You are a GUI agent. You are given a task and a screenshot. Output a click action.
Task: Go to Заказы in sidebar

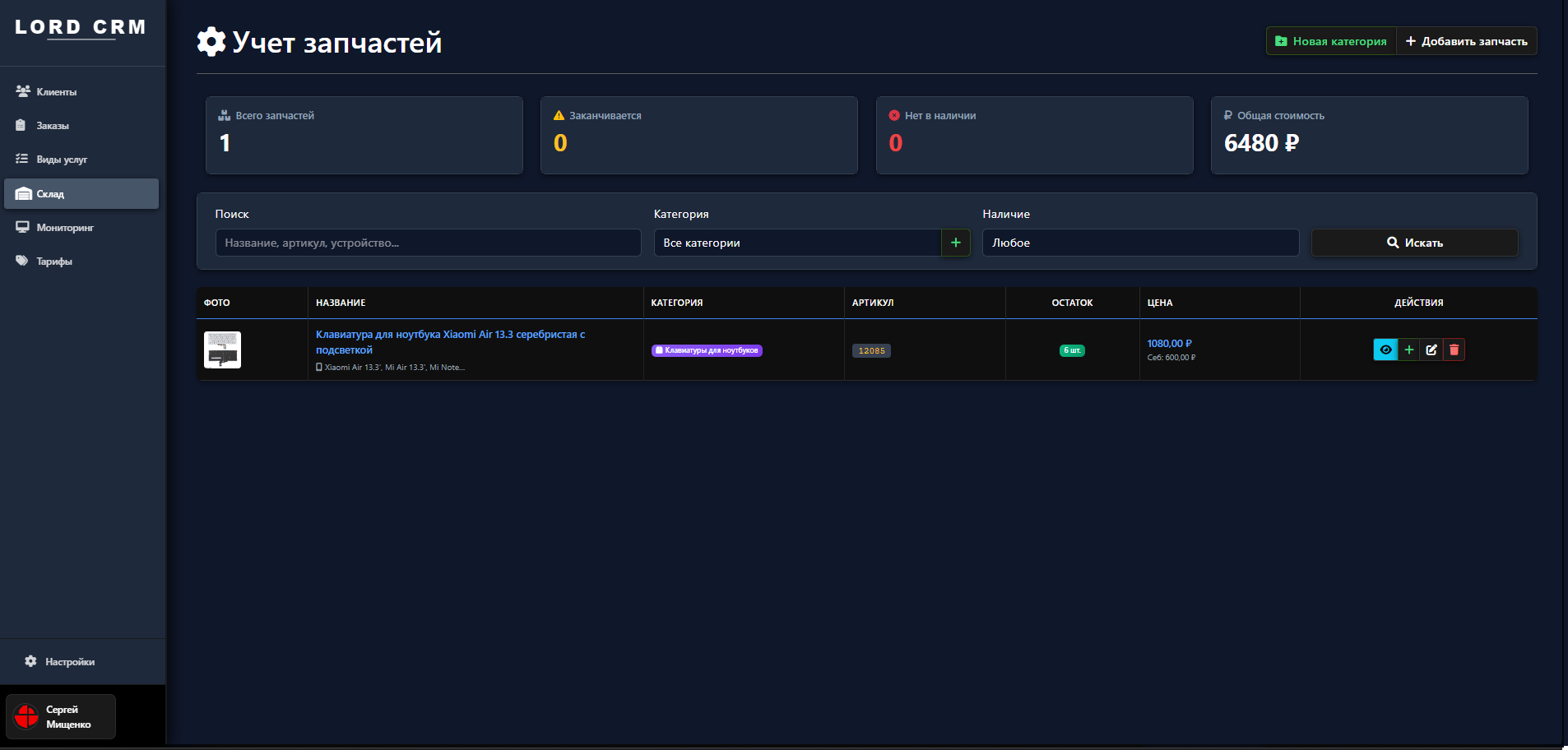click(53, 126)
